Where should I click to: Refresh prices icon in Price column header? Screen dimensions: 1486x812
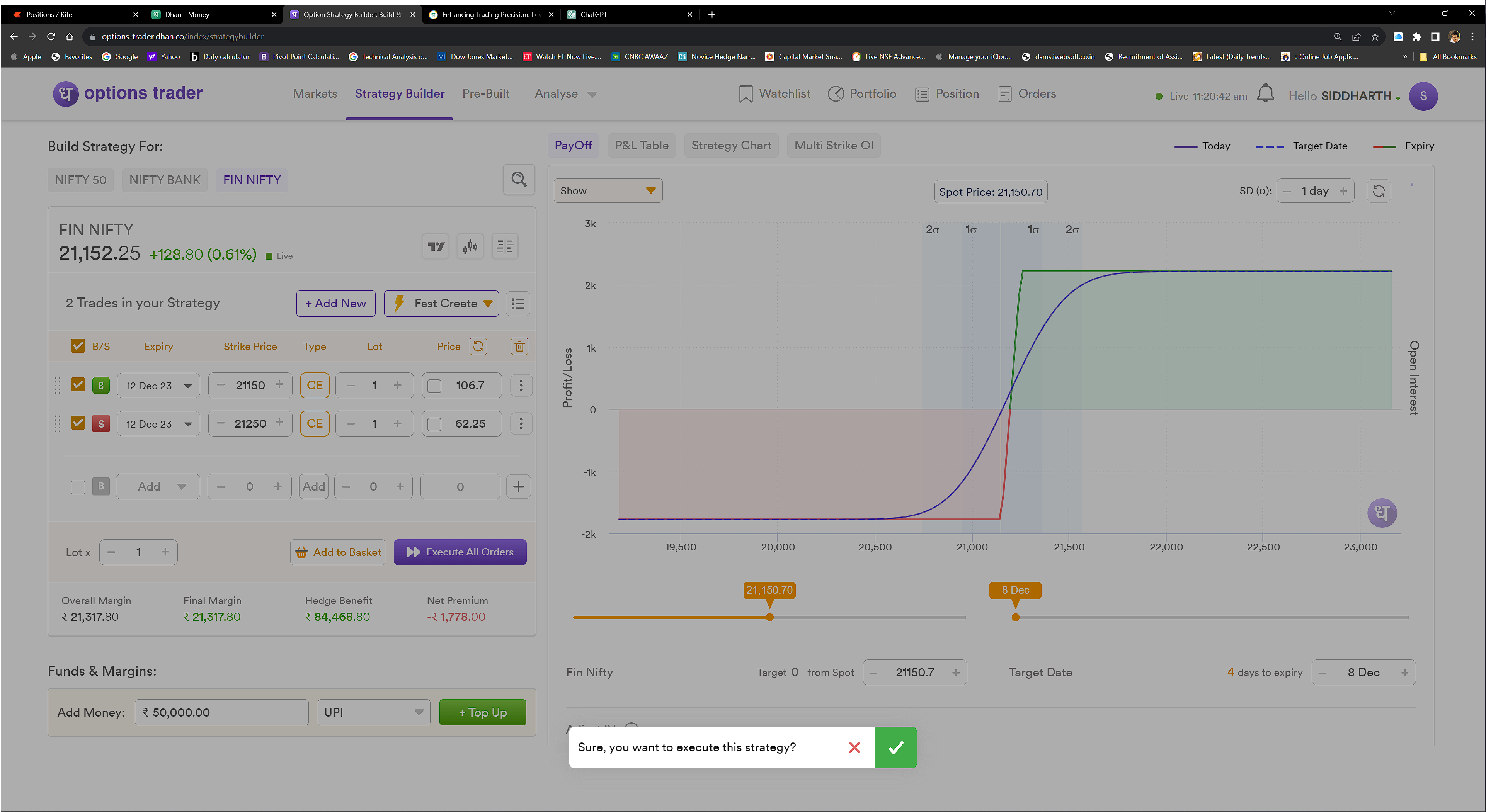tap(478, 346)
